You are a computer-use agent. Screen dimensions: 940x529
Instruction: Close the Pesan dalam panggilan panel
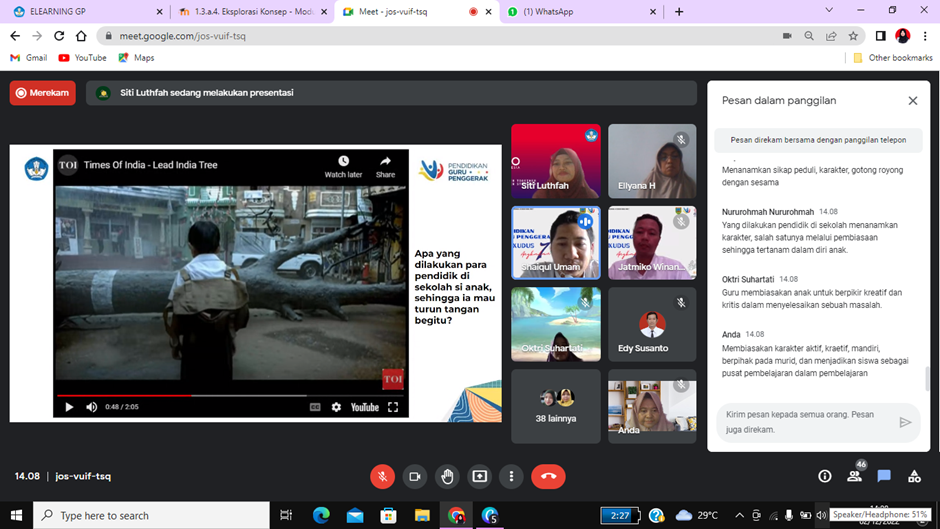pyautogui.click(x=912, y=101)
